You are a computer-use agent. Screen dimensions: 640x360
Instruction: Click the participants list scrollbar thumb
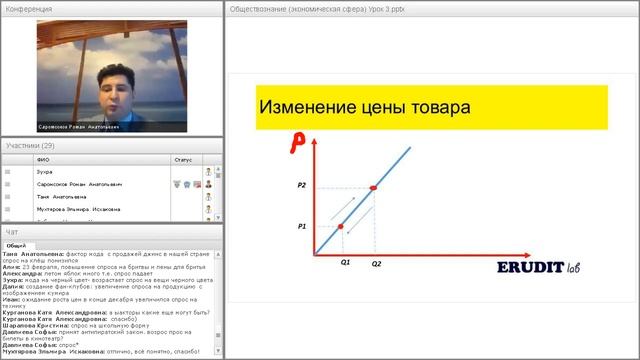(218, 176)
